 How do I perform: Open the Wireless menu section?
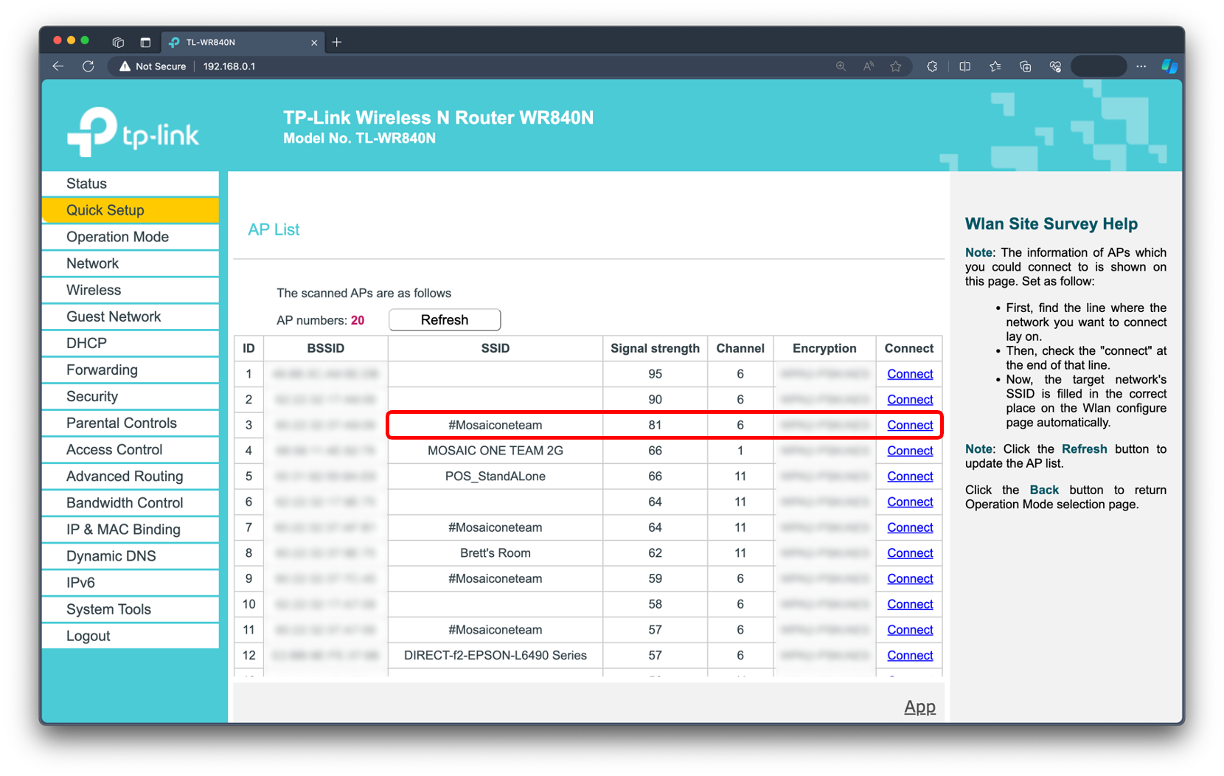tap(93, 290)
